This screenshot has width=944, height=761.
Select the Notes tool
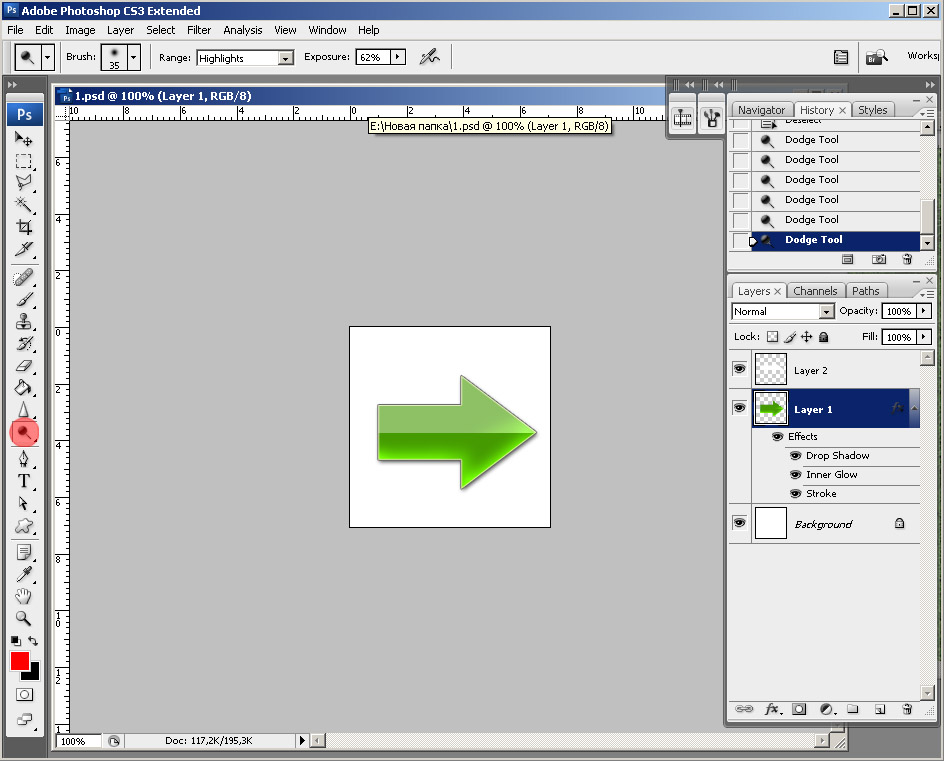point(23,552)
